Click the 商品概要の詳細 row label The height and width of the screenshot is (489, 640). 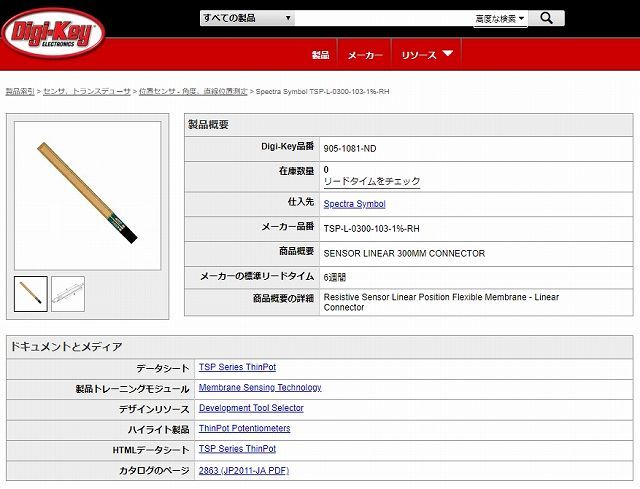pos(283,298)
